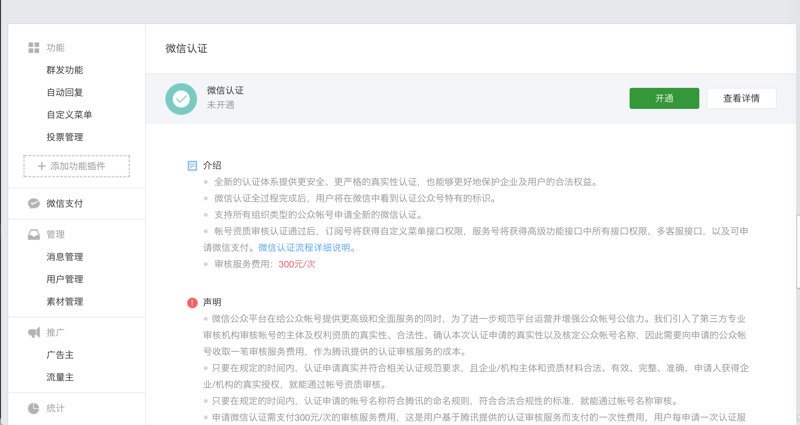800x425 pixels.
Task: Click the 统计 section header text
Action: (x=56, y=408)
